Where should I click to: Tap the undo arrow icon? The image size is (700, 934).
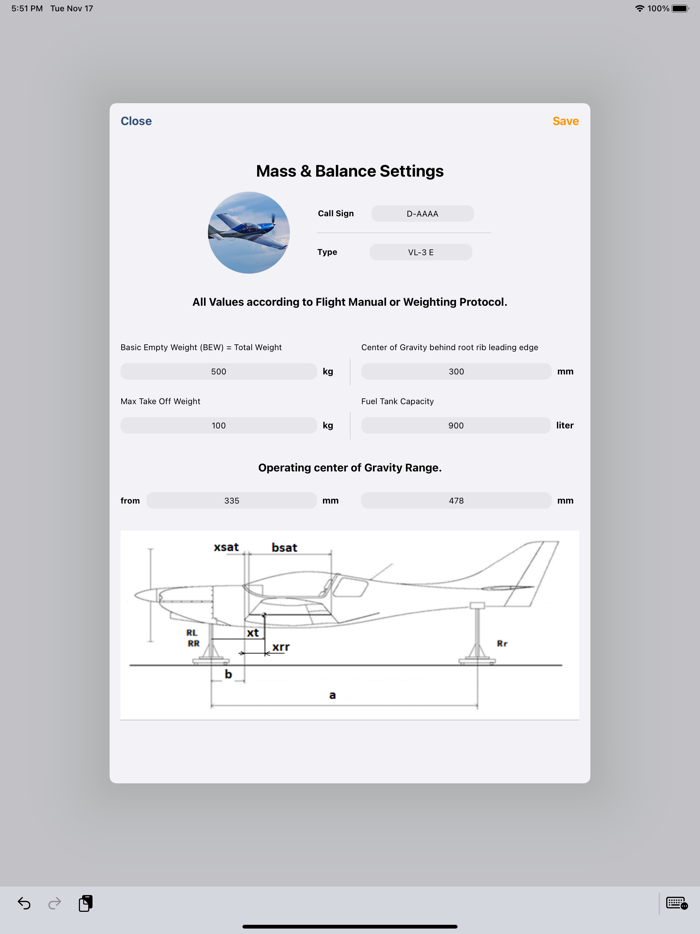coord(24,904)
